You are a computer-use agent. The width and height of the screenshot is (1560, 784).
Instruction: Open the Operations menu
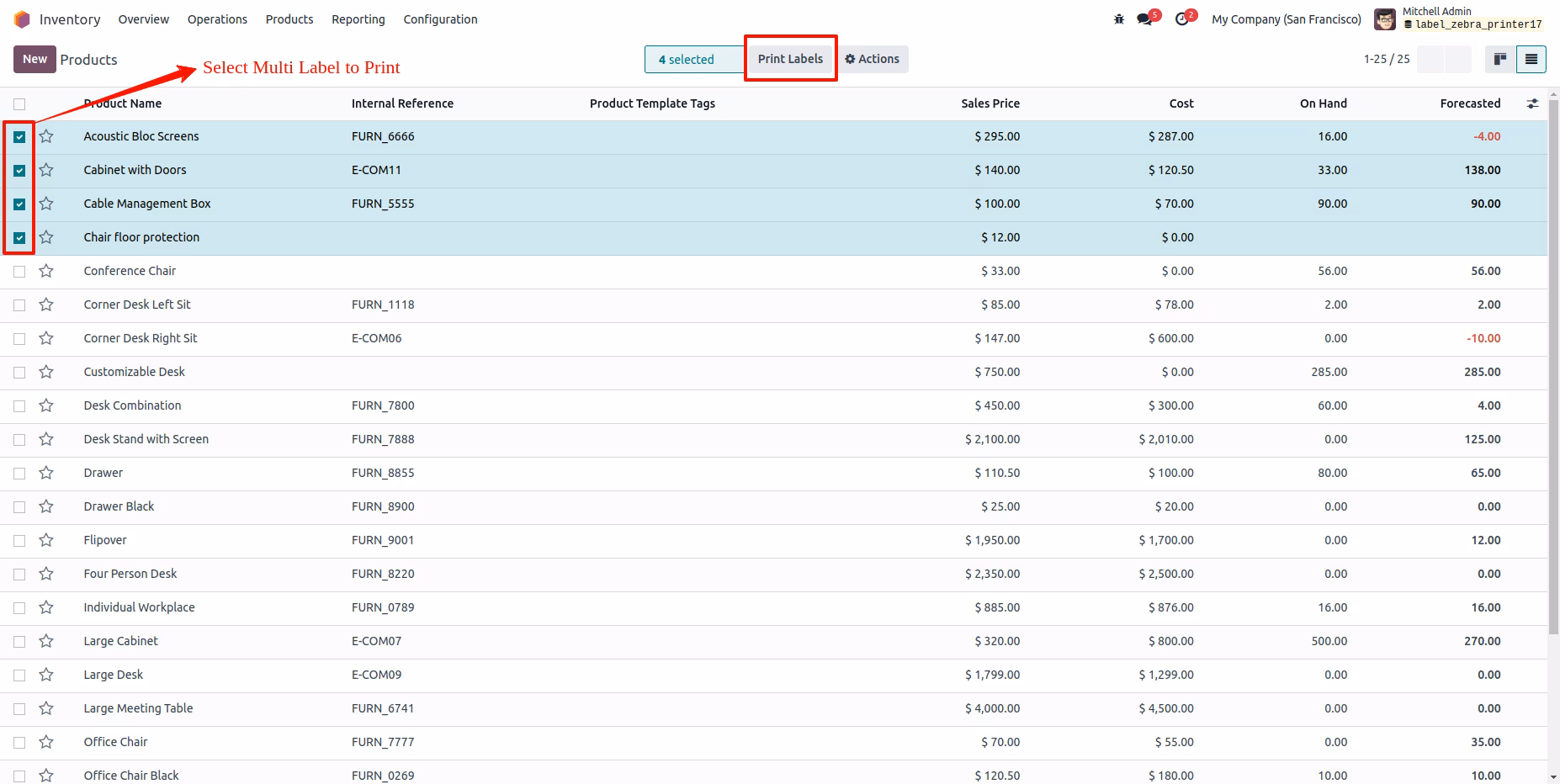(x=217, y=19)
